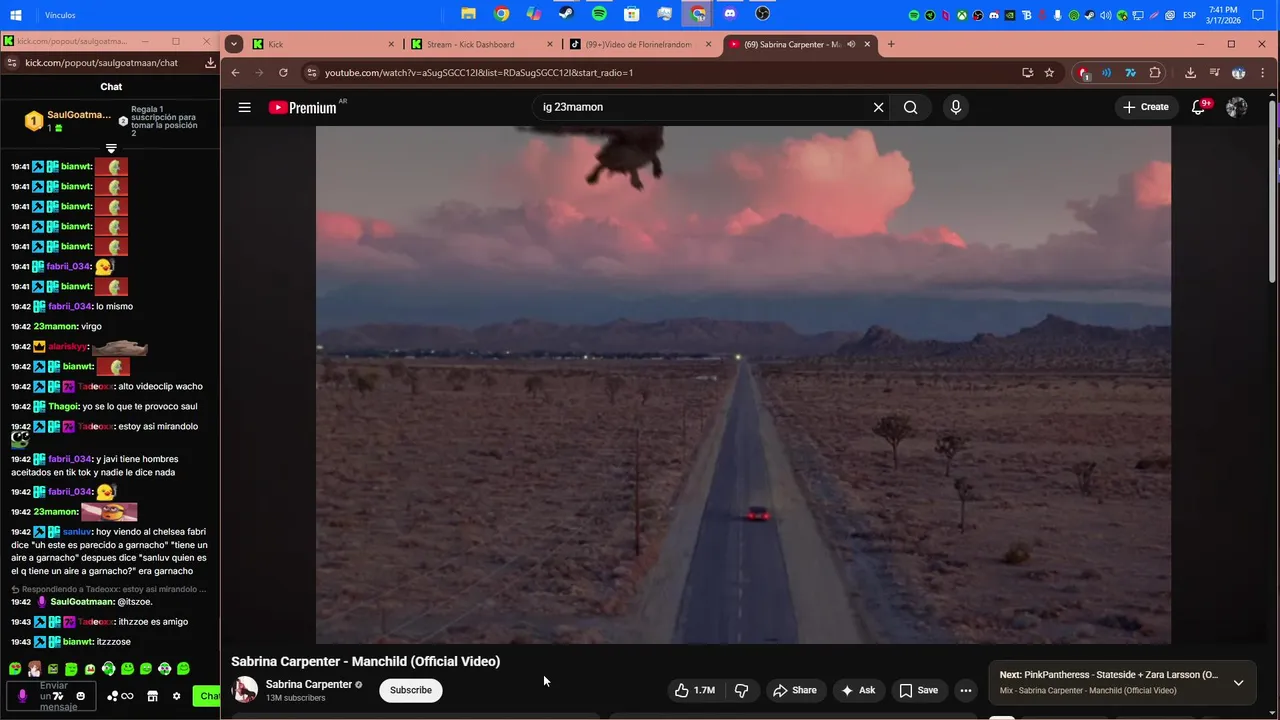Click the first heart-eyes green emote in quick row
The width and height of the screenshot is (1280, 720).
point(15,669)
